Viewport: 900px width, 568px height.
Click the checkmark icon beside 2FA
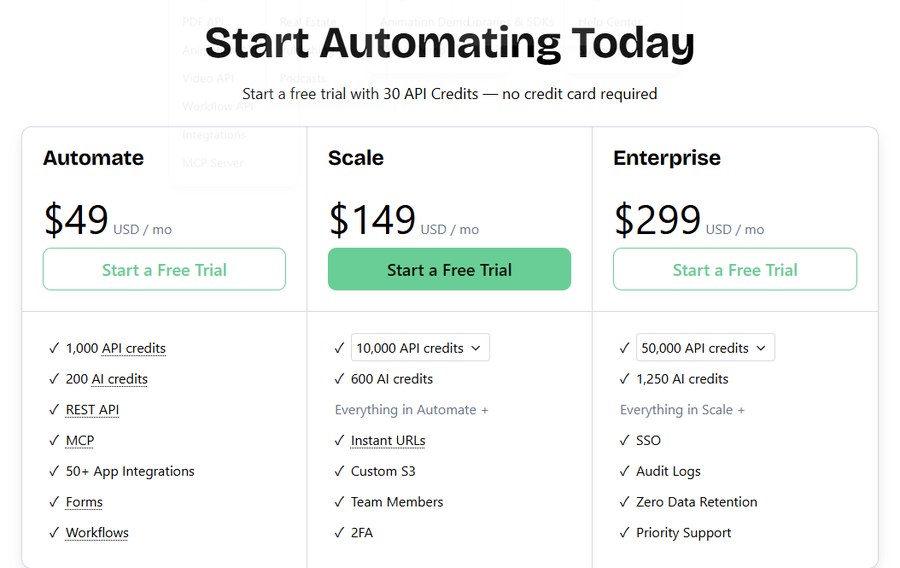339,533
